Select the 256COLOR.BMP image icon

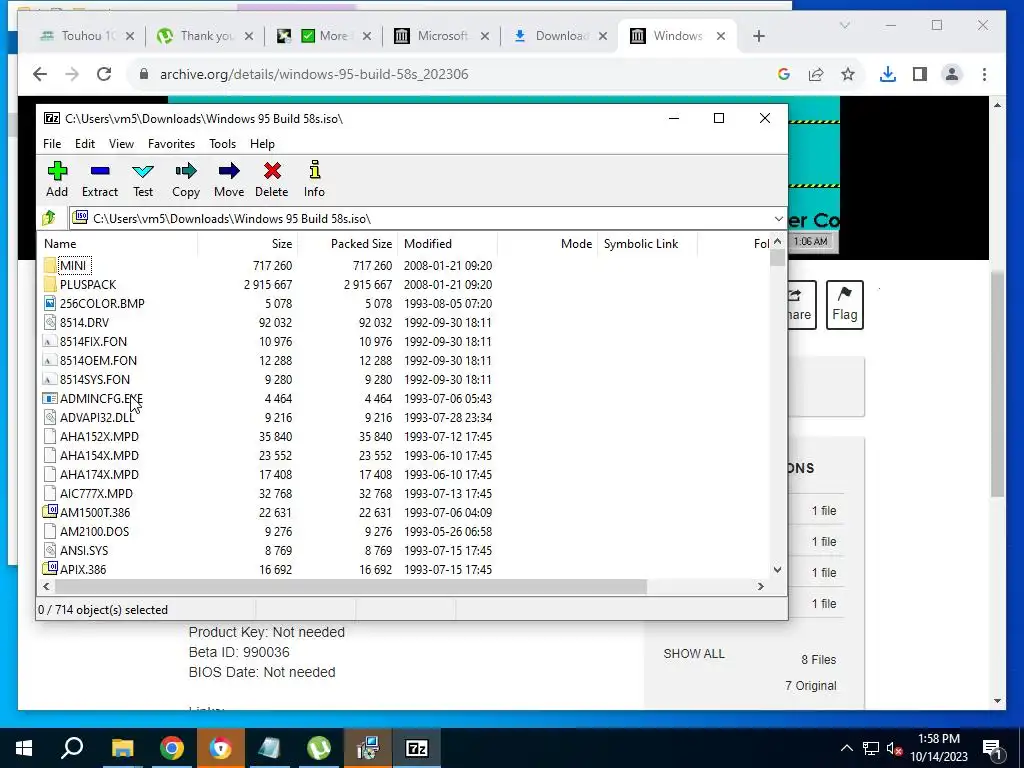coord(50,304)
